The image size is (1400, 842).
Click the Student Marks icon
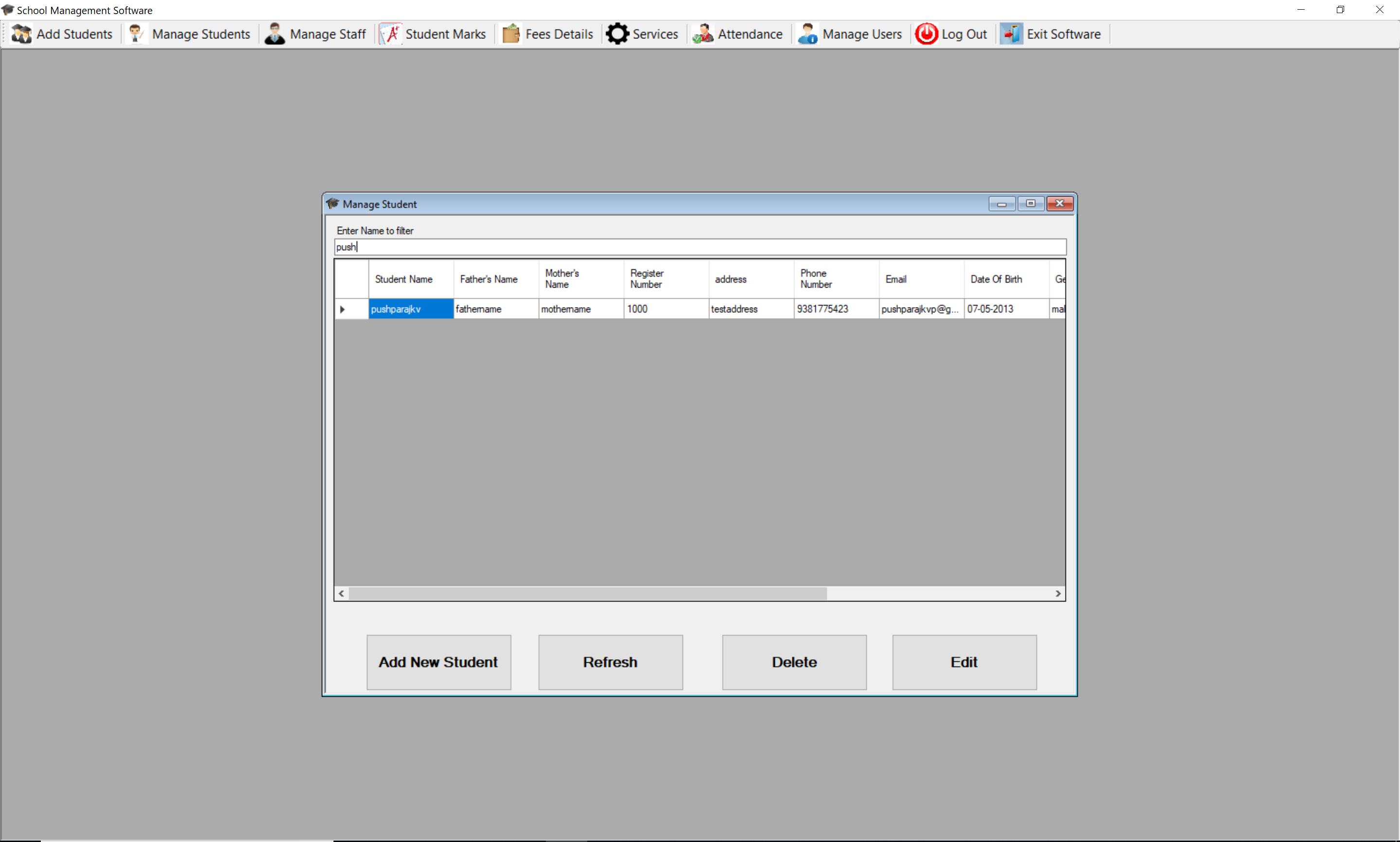(391, 34)
